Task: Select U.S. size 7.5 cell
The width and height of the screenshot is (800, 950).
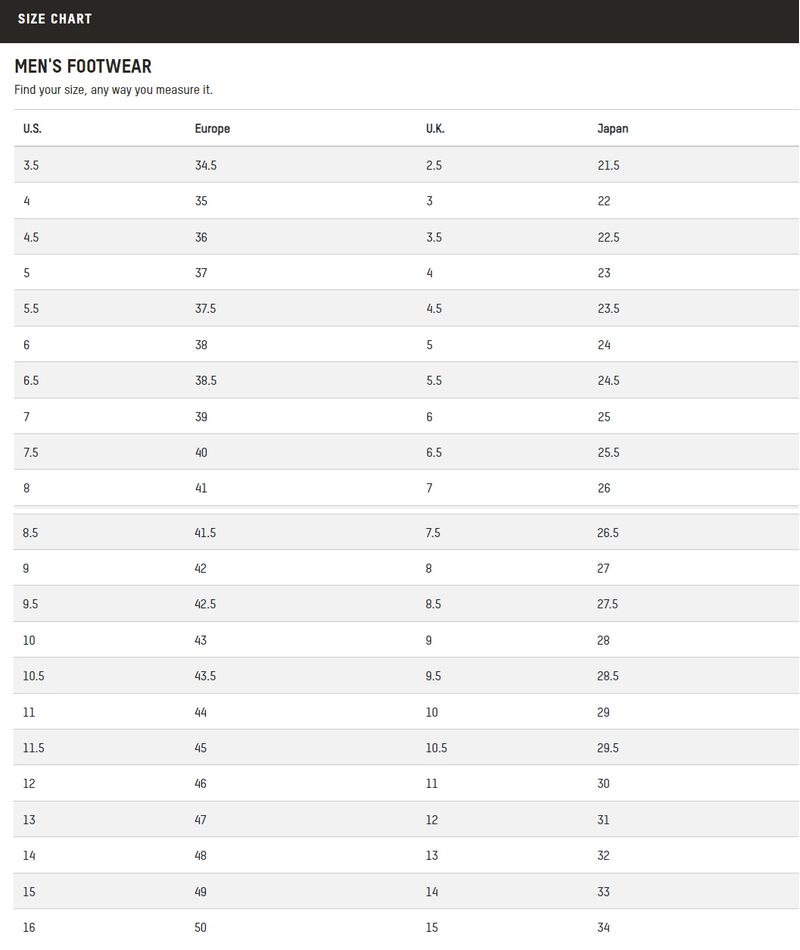Action: 31,453
